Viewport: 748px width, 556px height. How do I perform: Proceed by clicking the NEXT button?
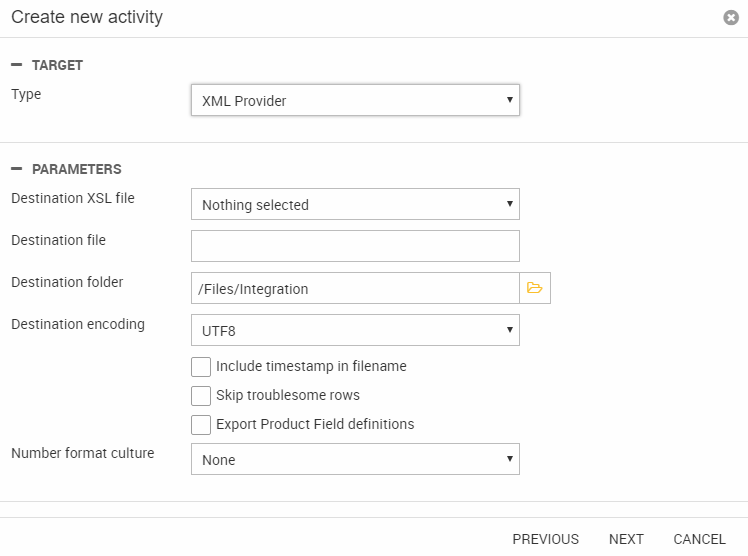point(626,539)
